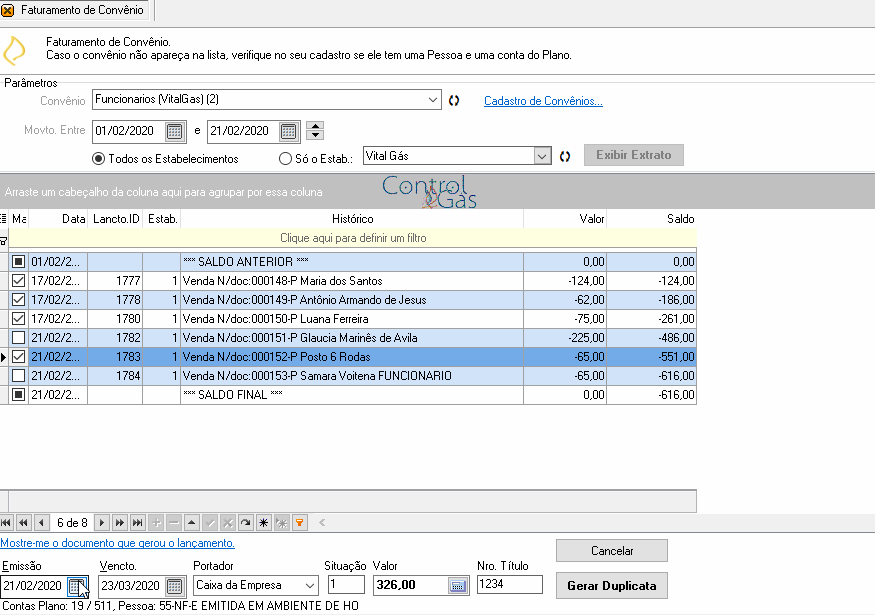Open calendar picker for Vencto. date
The width and height of the screenshot is (875, 615).
point(175,586)
